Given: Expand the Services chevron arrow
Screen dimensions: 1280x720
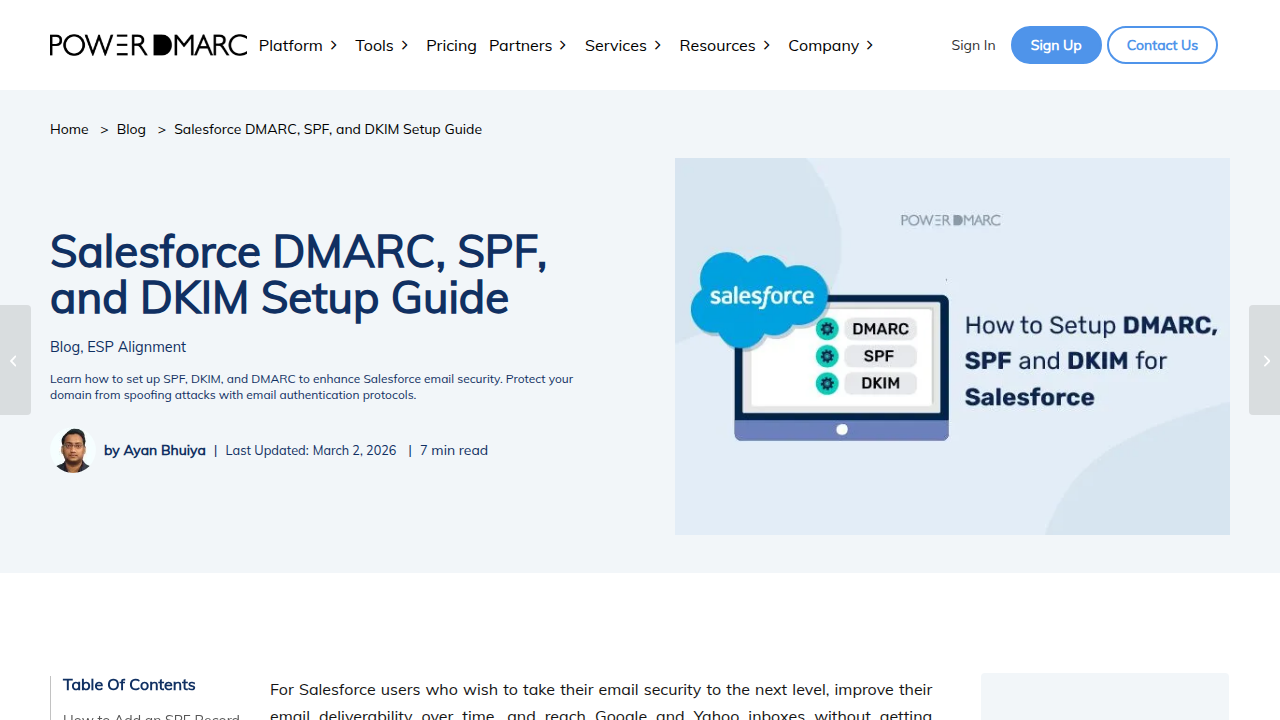Looking at the screenshot, I should click(658, 45).
